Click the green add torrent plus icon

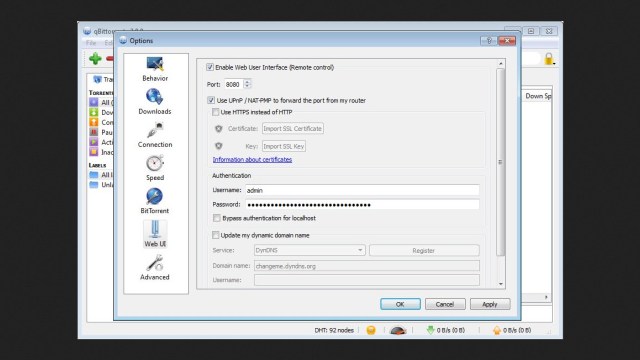pyautogui.click(x=95, y=59)
